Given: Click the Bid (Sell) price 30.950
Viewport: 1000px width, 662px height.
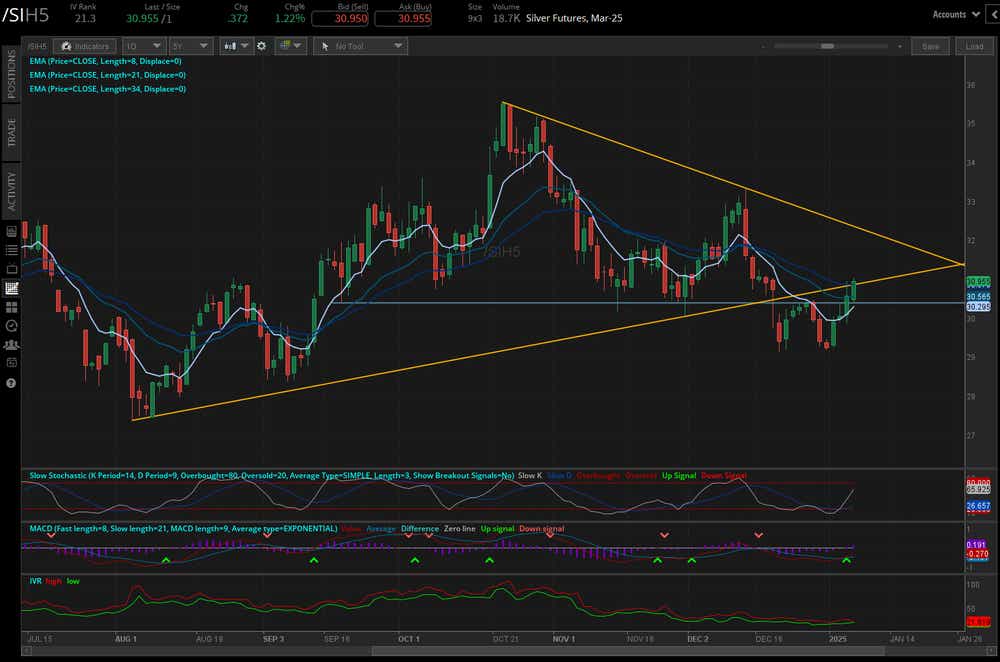Looking at the screenshot, I should coord(340,19).
